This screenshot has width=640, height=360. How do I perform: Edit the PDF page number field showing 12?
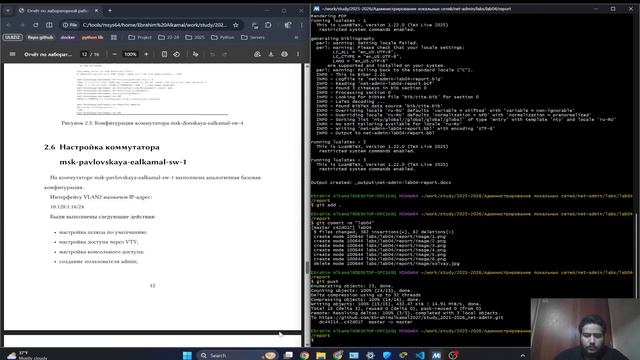pyautogui.click(x=84, y=54)
